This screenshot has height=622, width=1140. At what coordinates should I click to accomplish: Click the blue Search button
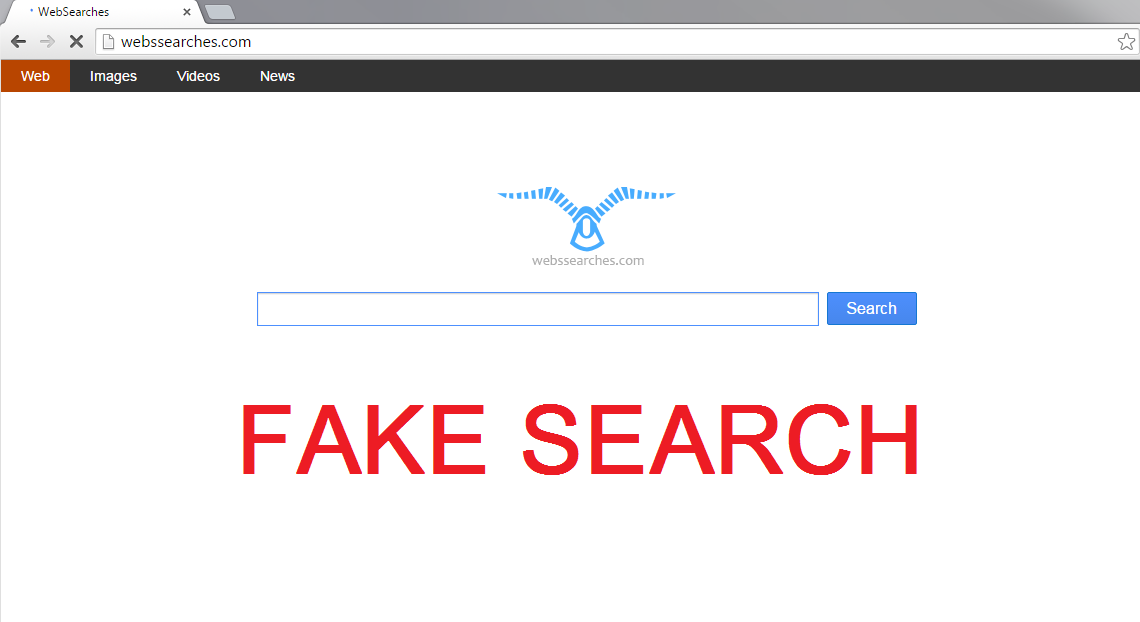click(x=872, y=308)
